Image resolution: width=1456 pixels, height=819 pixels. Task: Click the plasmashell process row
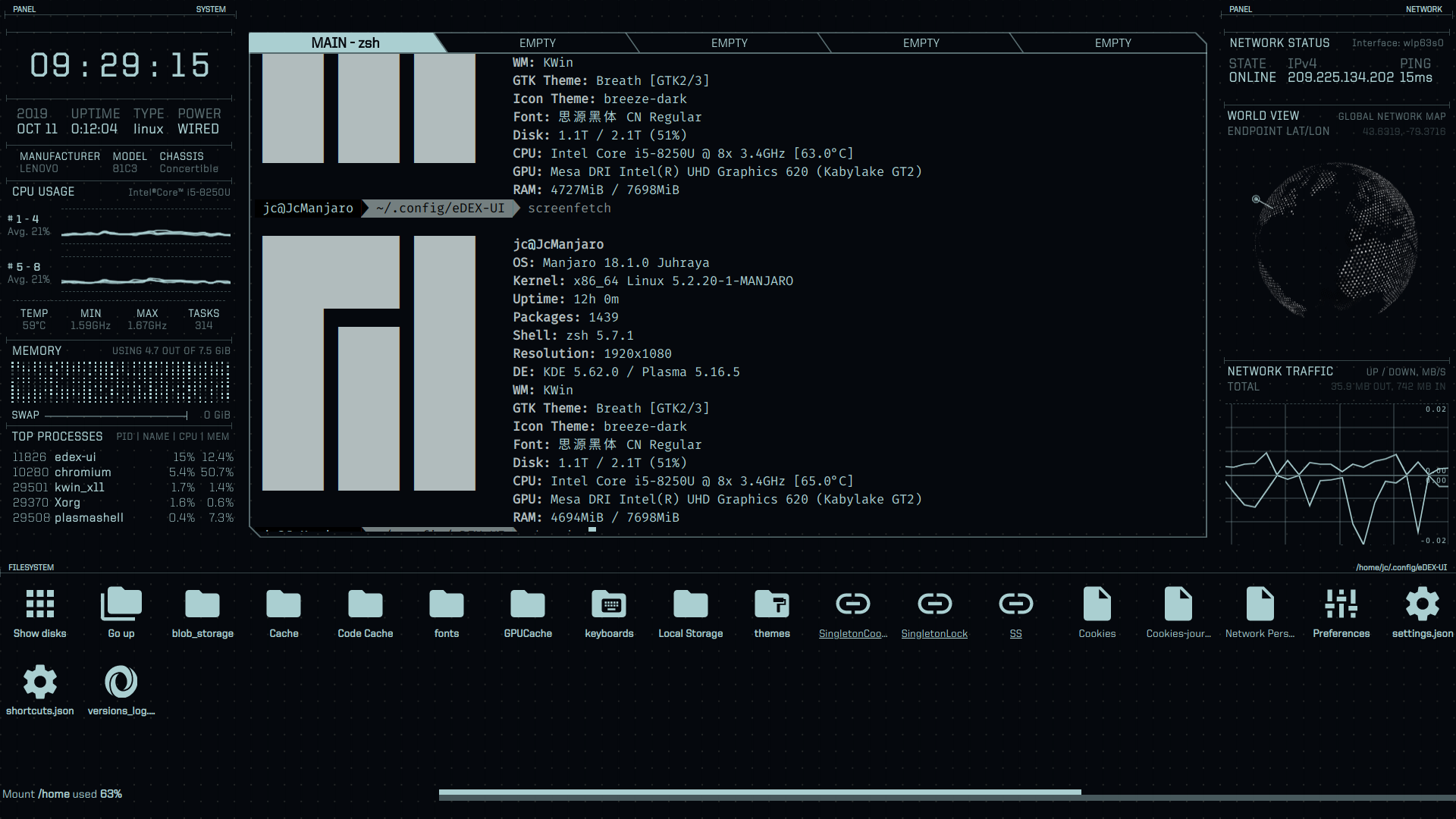pyautogui.click(x=122, y=518)
